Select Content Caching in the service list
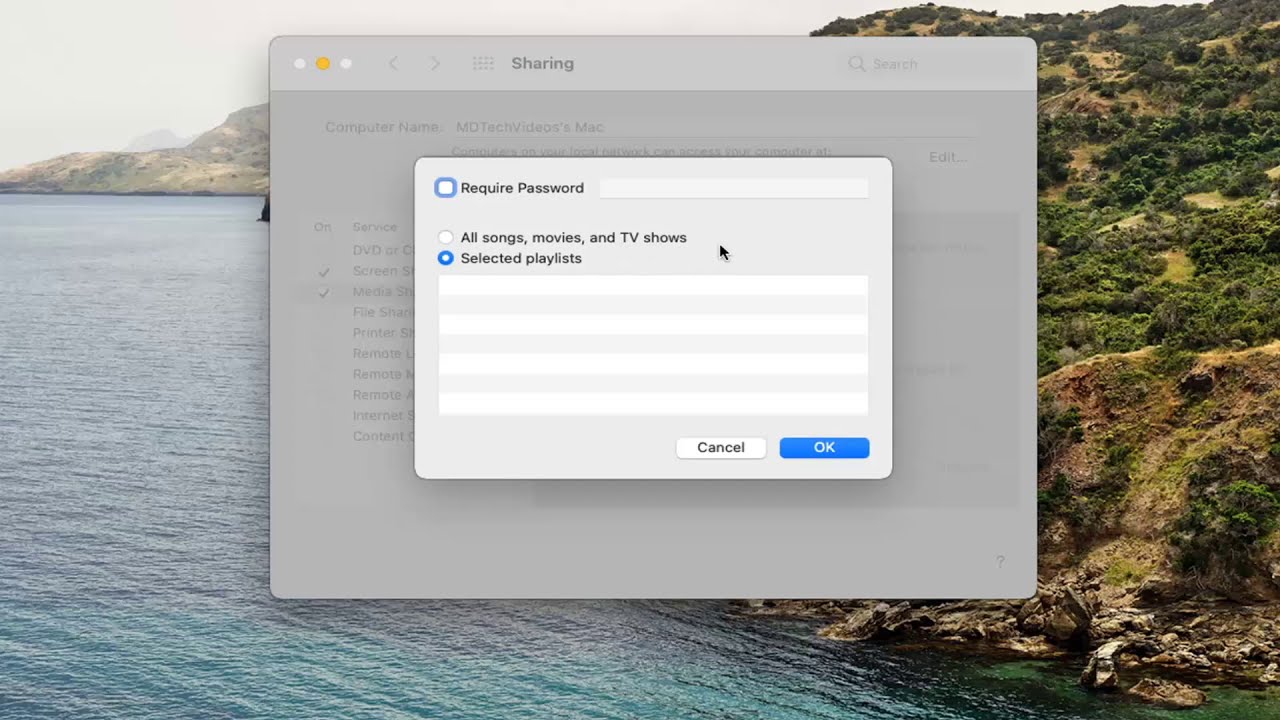This screenshot has width=1280, height=720. pos(380,436)
